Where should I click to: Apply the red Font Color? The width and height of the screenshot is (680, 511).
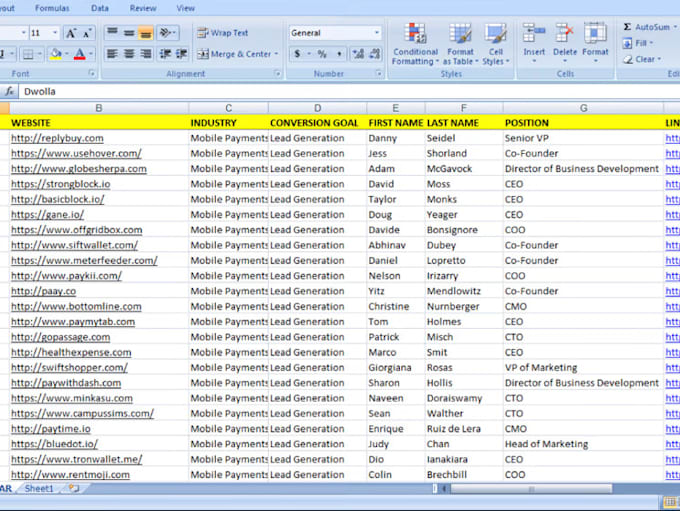[x=80, y=54]
